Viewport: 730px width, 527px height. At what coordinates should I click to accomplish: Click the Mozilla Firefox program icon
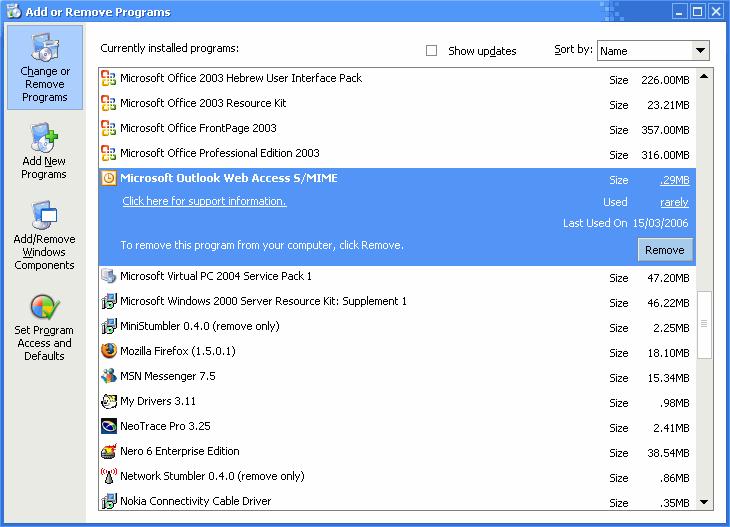pos(109,351)
